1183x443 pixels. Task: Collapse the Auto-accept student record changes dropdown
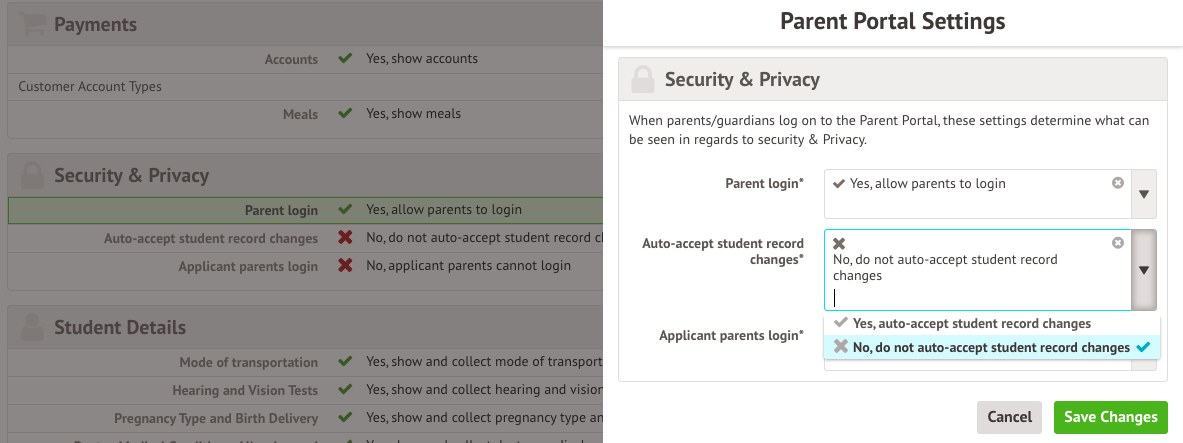pos(1144,270)
